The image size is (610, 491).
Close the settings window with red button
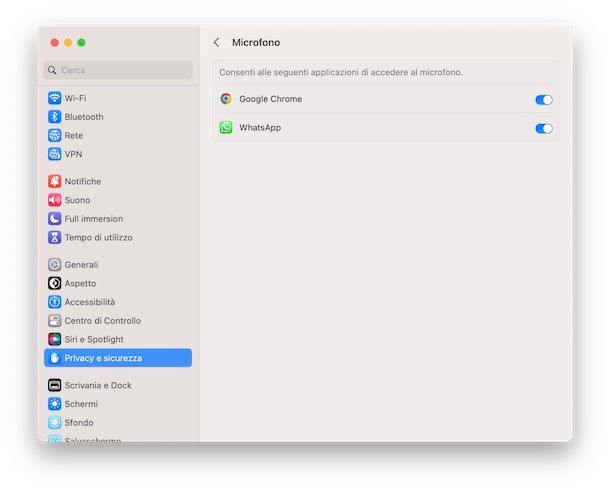point(55,42)
